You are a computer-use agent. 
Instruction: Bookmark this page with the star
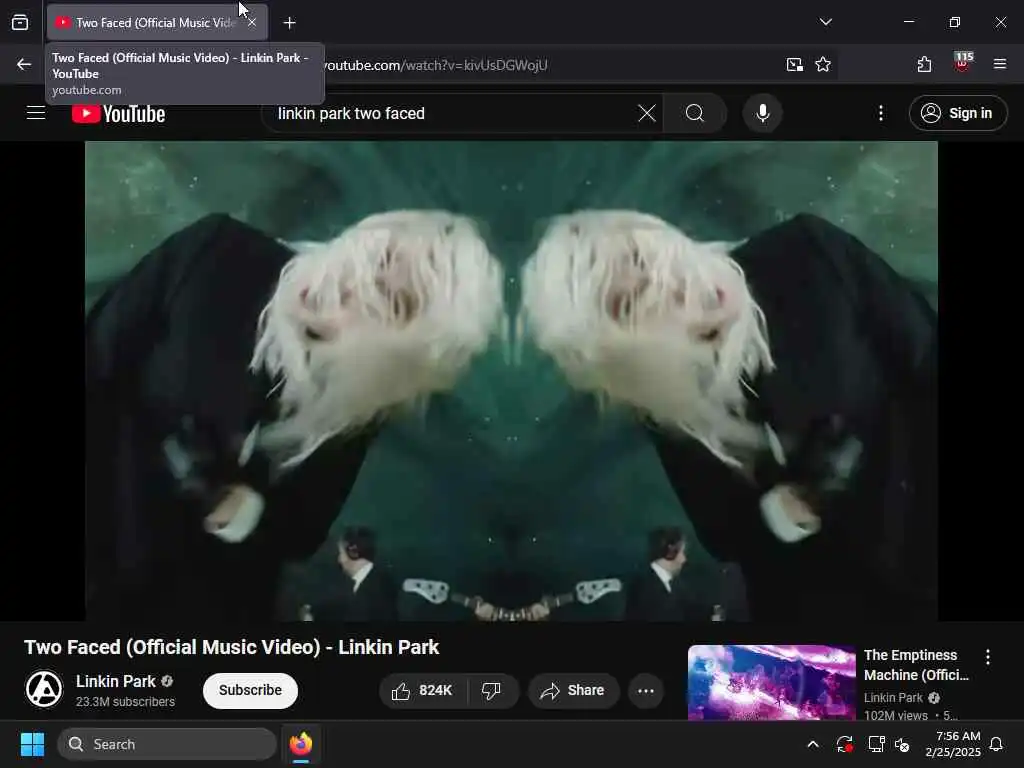(x=823, y=64)
